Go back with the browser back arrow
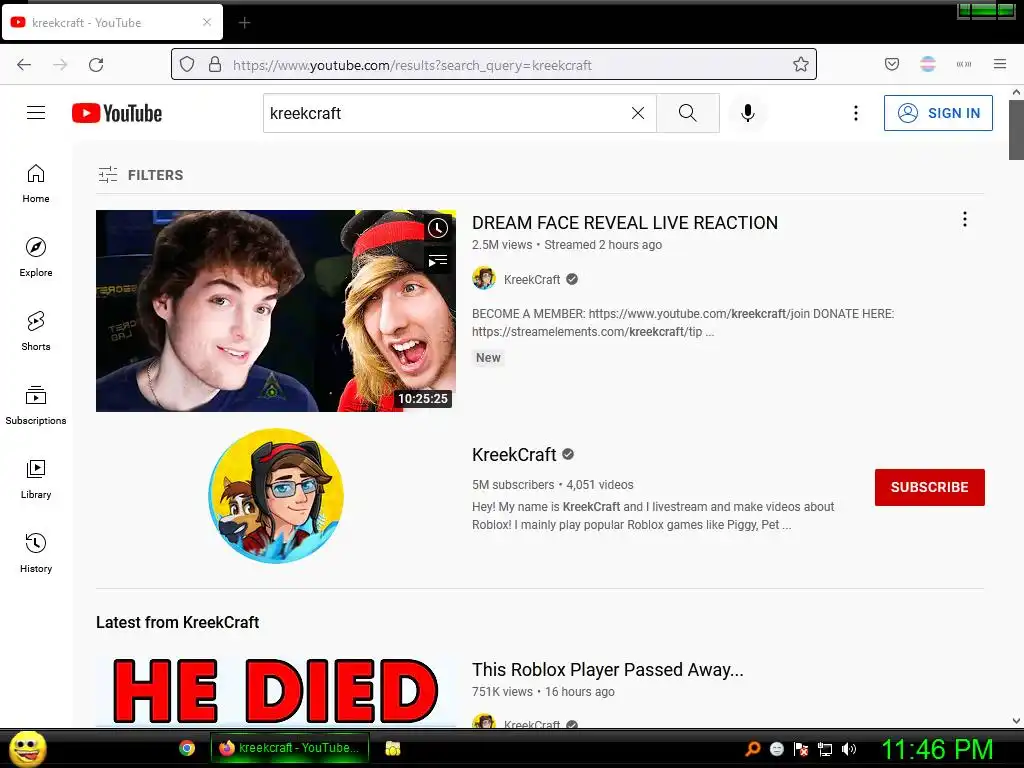1024x768 pixels. tap(24, 65)
